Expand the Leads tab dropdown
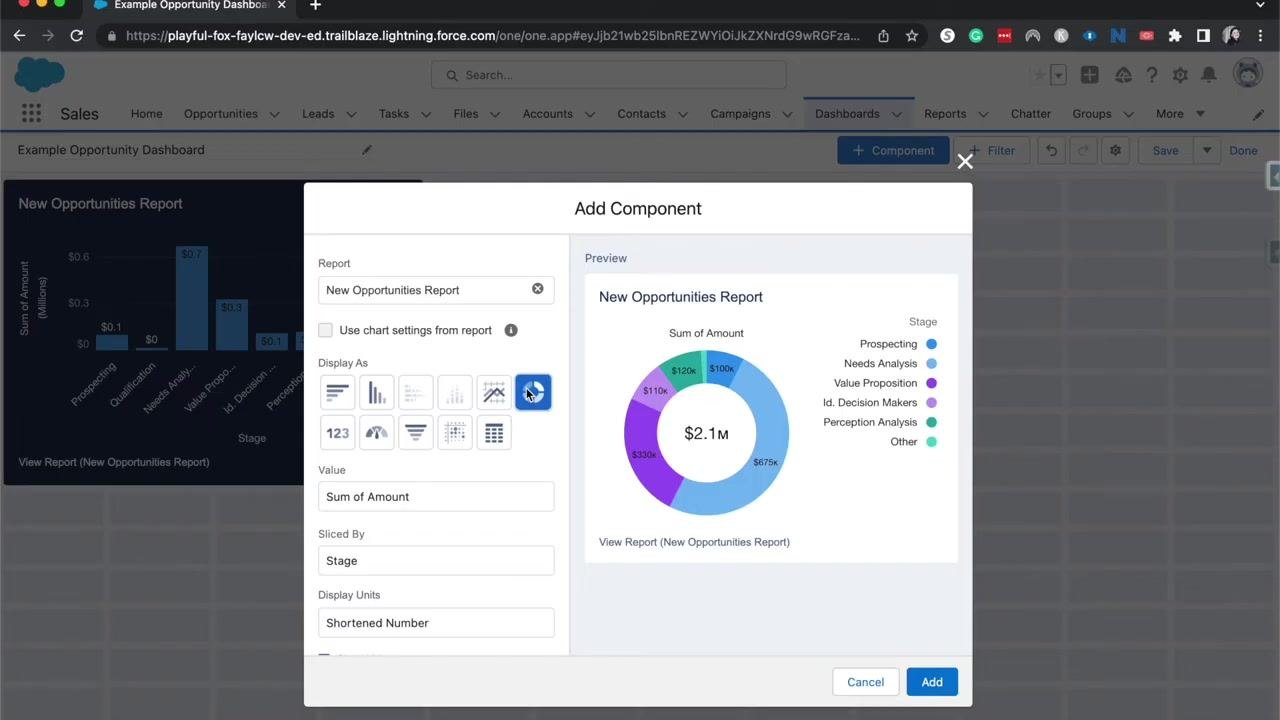This screenshot has width=1280, height=720. pyautogui.click(x=351, y=114)
